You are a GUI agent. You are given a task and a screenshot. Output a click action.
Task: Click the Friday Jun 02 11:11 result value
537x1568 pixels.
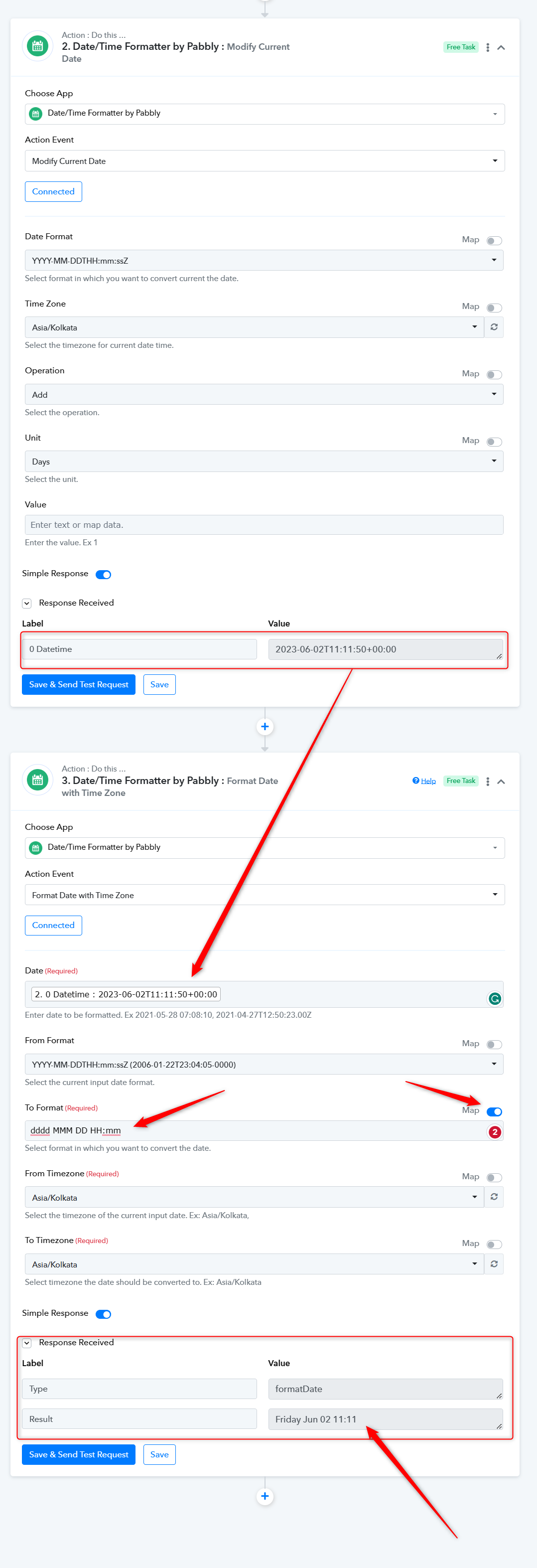tap(385, 1419)
